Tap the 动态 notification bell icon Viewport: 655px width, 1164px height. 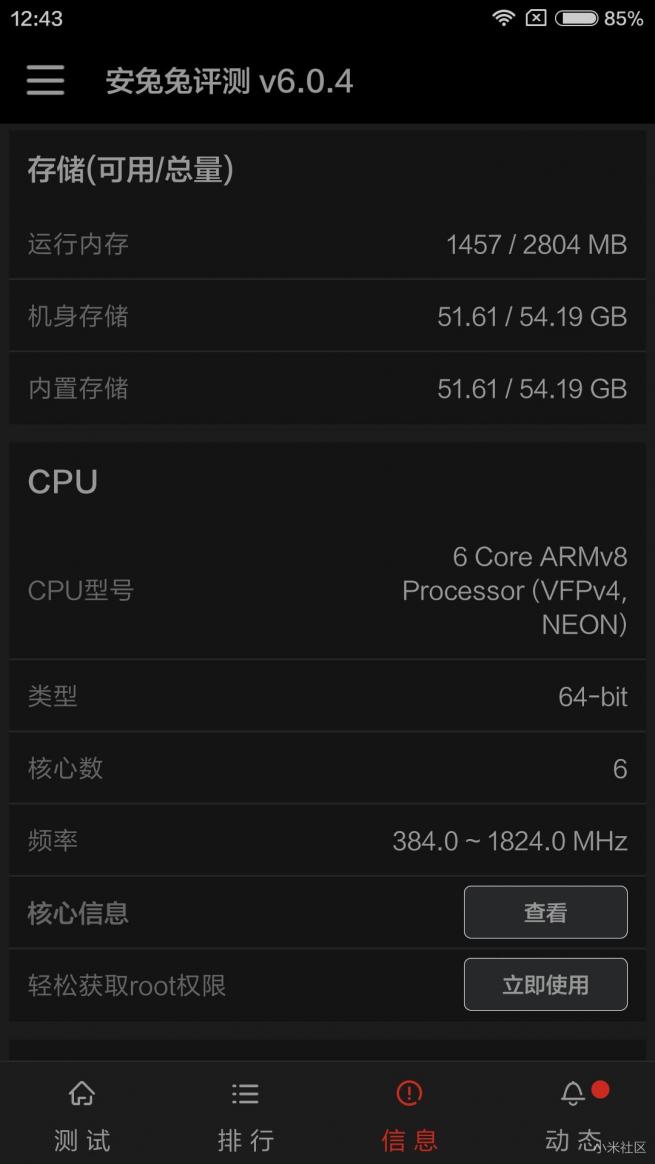tap(572, 1093)
